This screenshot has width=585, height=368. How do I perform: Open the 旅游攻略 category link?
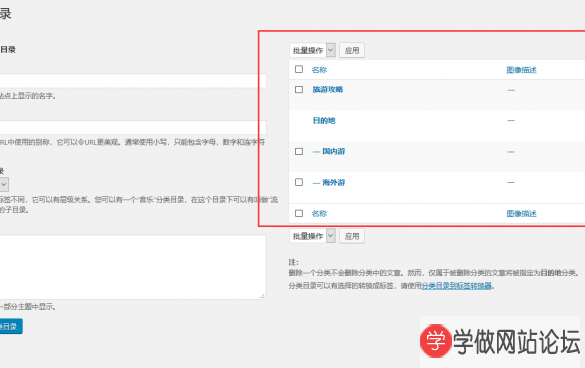click(x=328, y=90)
